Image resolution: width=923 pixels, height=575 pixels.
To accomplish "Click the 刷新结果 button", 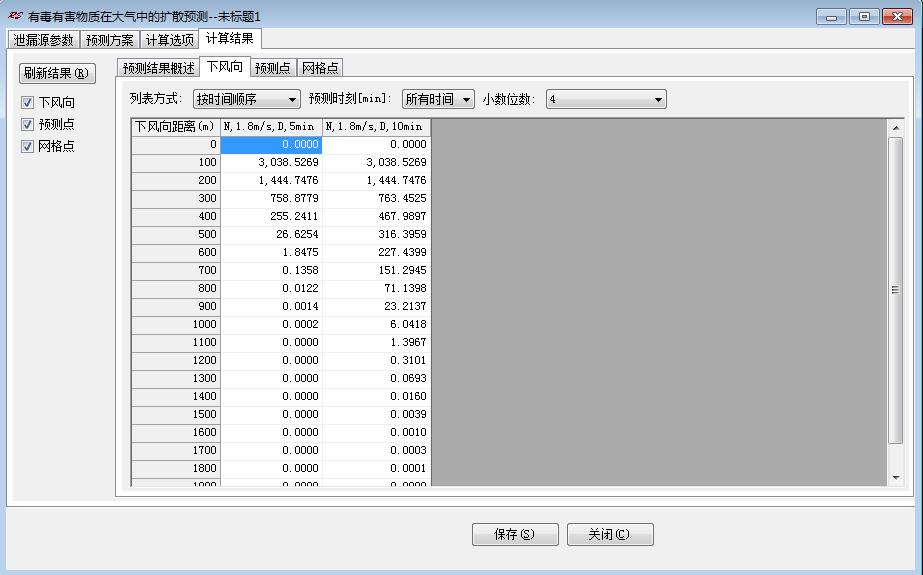I will [57, 74].
